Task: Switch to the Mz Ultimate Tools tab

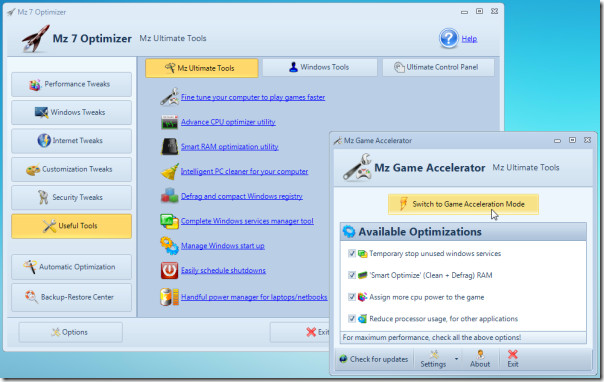Action: tap(201, 68)
